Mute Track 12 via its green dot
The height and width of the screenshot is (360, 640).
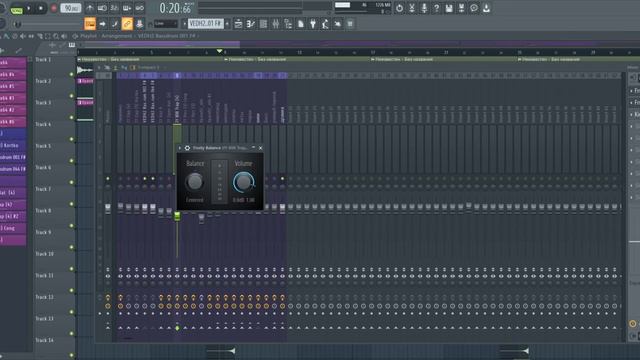[x=71, y=312]
